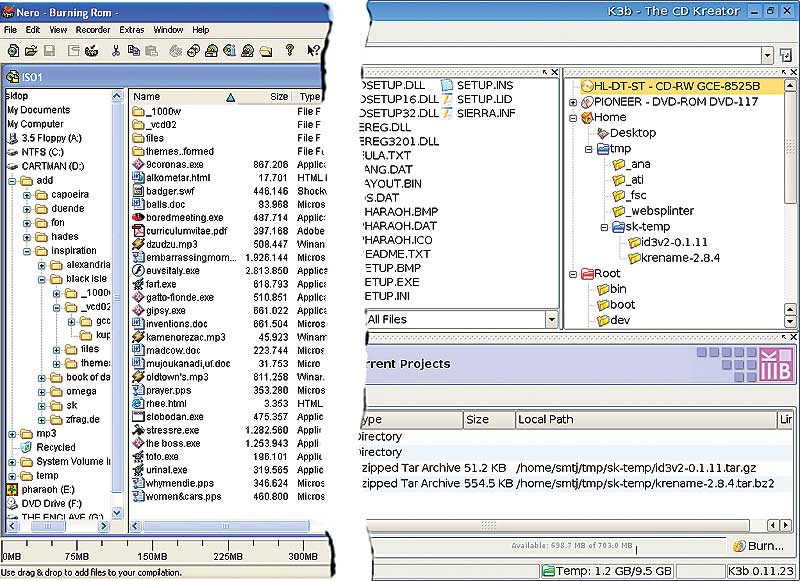The width and height of the screenshot is (800, 581).
Task: Click the Local Path column header in K3b
Action: pyautogui.click(x=646, y=420)
